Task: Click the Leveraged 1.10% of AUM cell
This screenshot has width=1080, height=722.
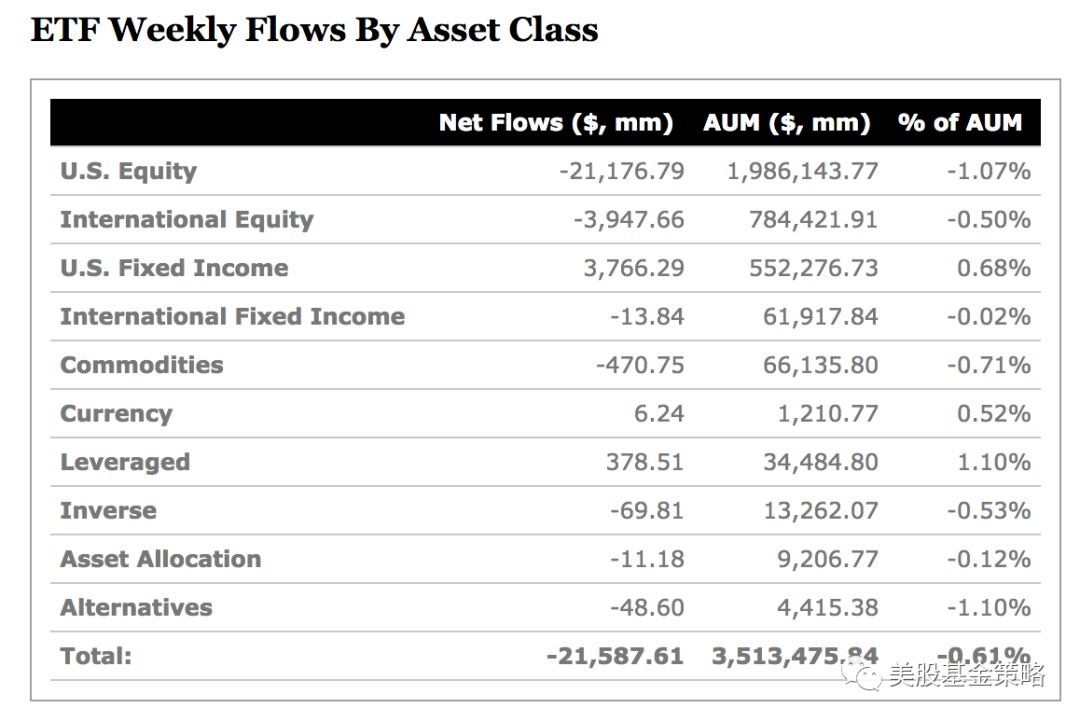Action: coord(988,462)
